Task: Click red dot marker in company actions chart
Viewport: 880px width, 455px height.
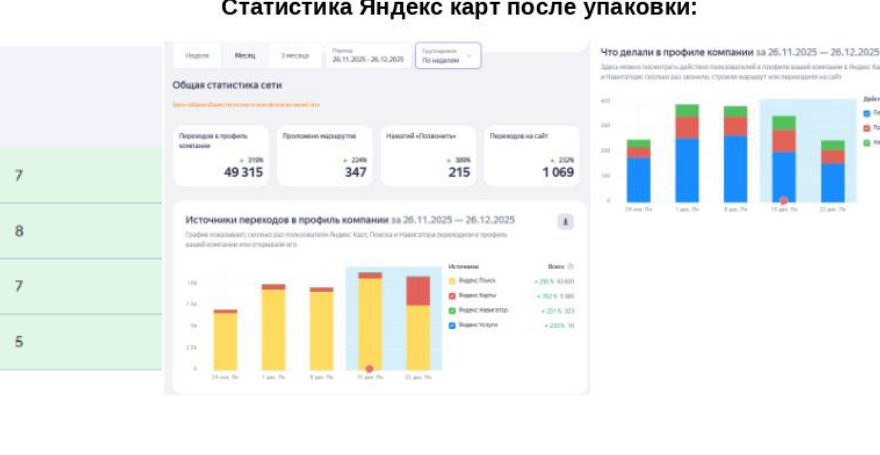Action: tap(783, 201)
